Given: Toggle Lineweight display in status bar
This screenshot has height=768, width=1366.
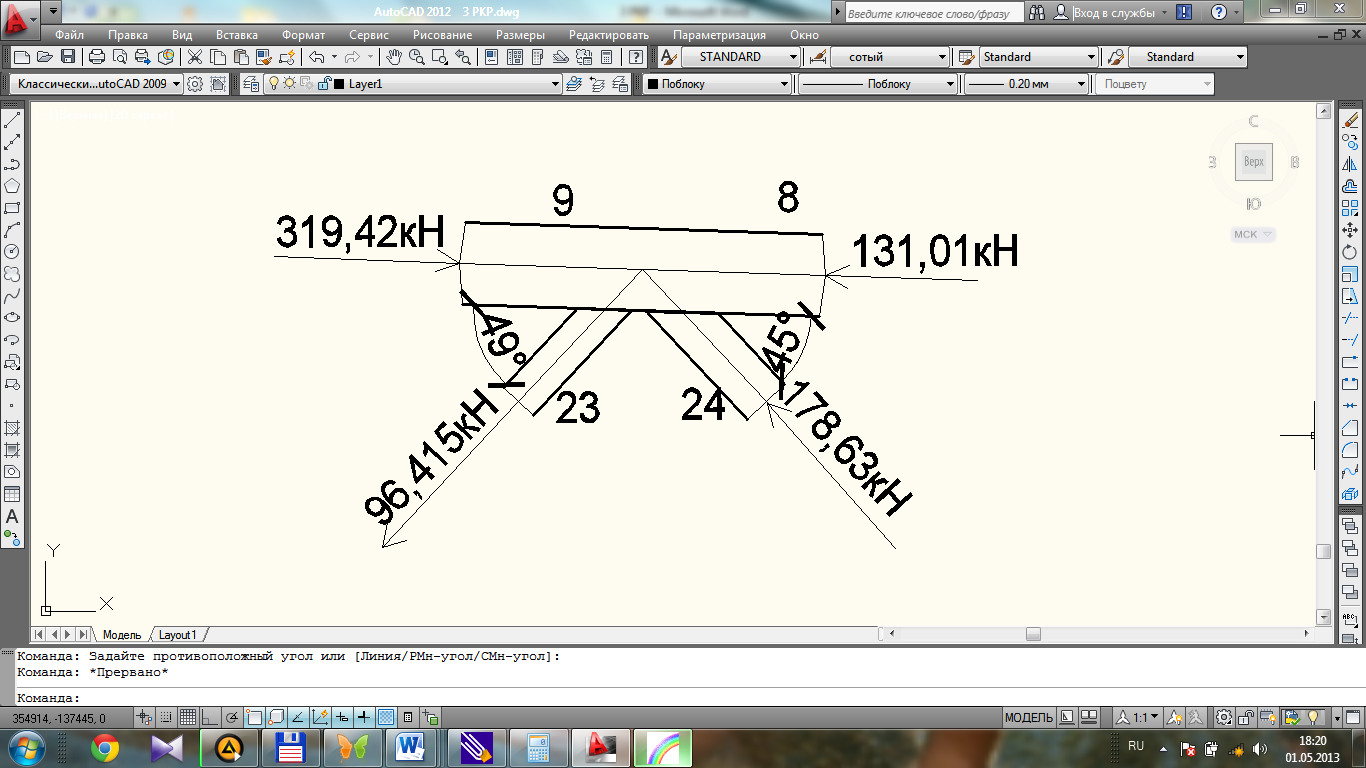Looking at the screenshot, I should 364,717.
